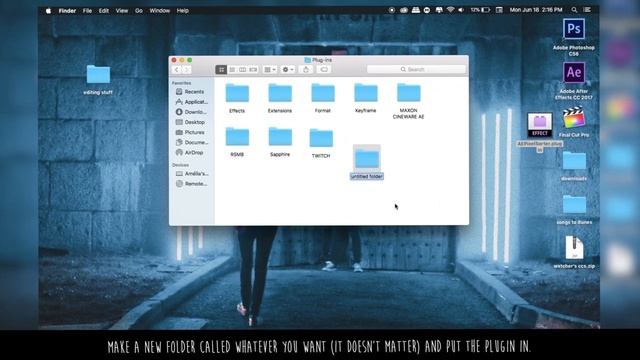Screen dimensions: 640x360
Task: Open Notification Center icon
Action: [x=587, y=10]
